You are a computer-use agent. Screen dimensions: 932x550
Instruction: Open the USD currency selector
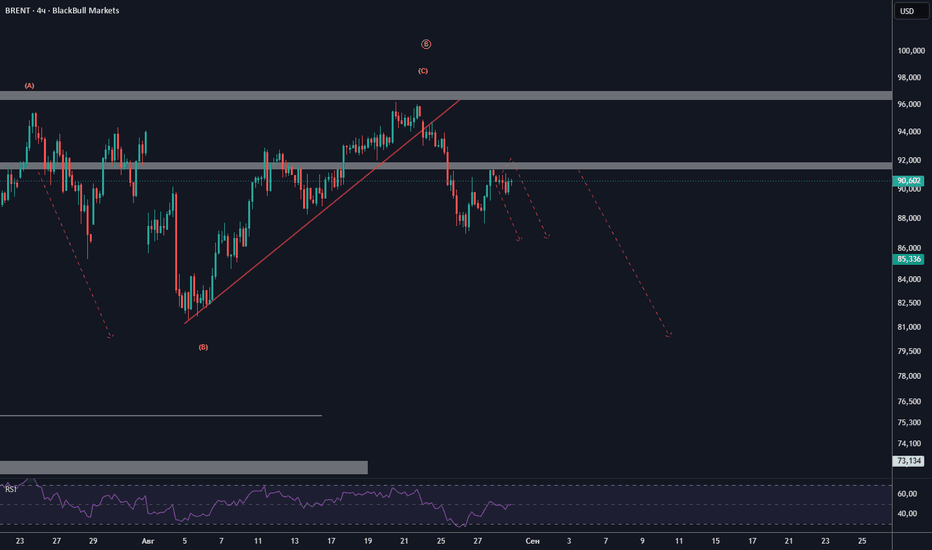(907, 11)
